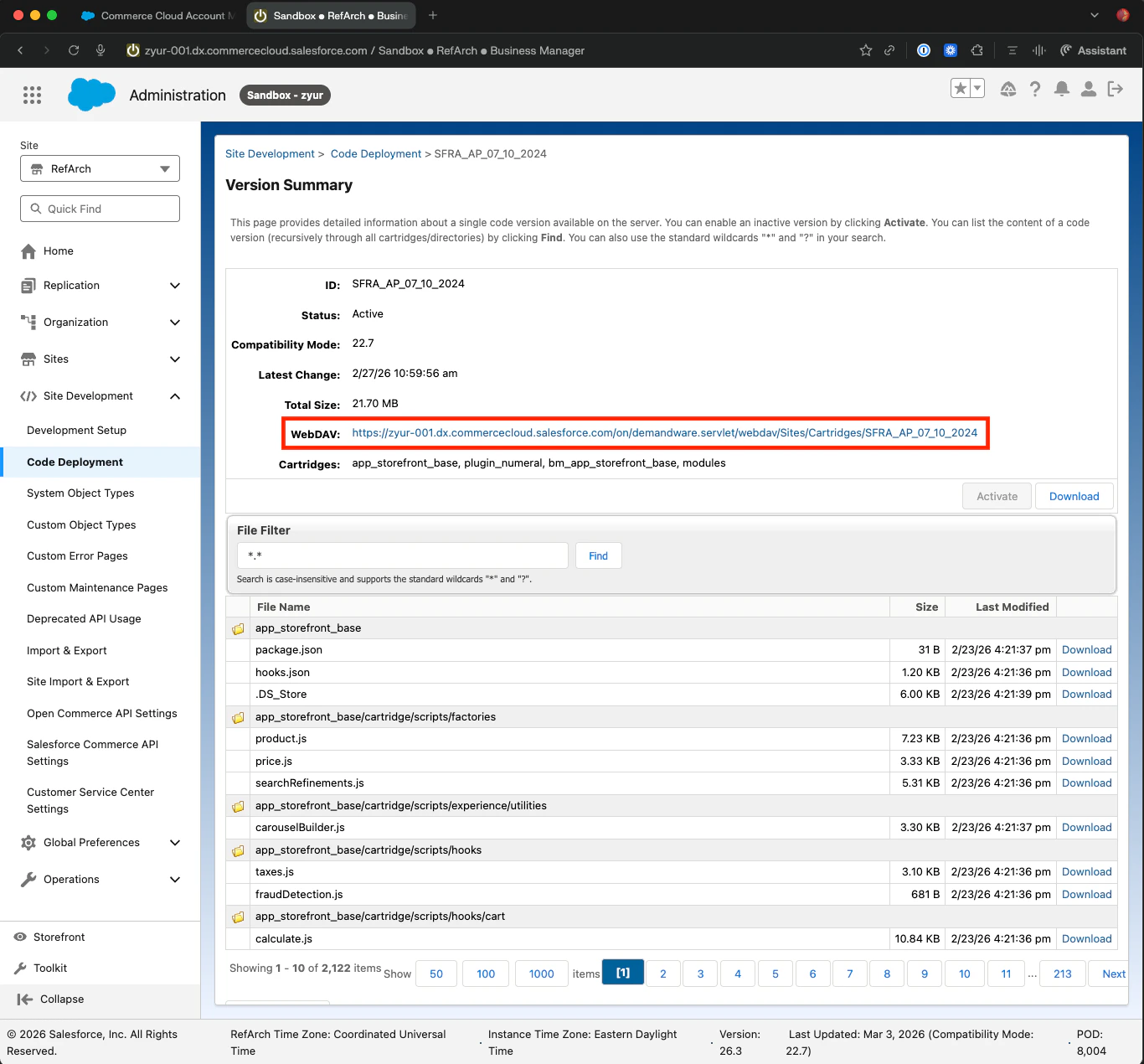
Task: Click the Download version button
Action: (1074, 496)
